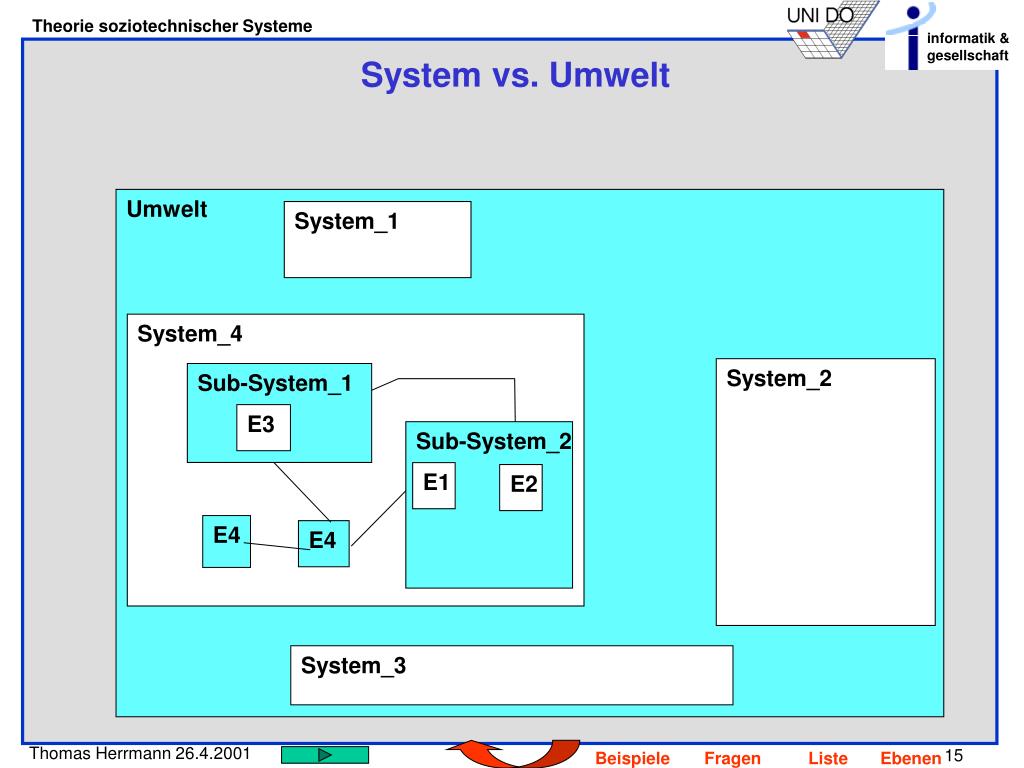
Task: Click the footer Thomas Herrmann 26.4.2001
Action: coord(140,754)
